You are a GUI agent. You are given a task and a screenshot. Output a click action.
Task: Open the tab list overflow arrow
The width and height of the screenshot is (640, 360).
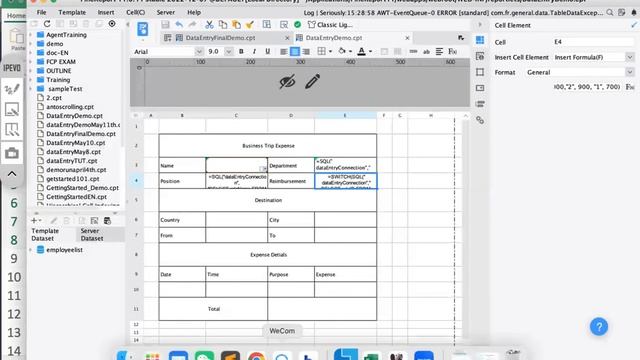pos(461,38)
